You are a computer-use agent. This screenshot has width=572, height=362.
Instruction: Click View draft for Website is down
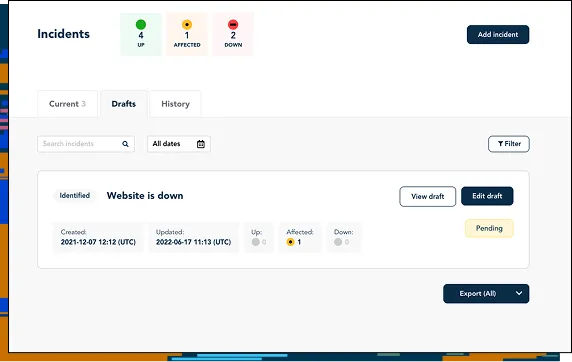coord(428,196)
